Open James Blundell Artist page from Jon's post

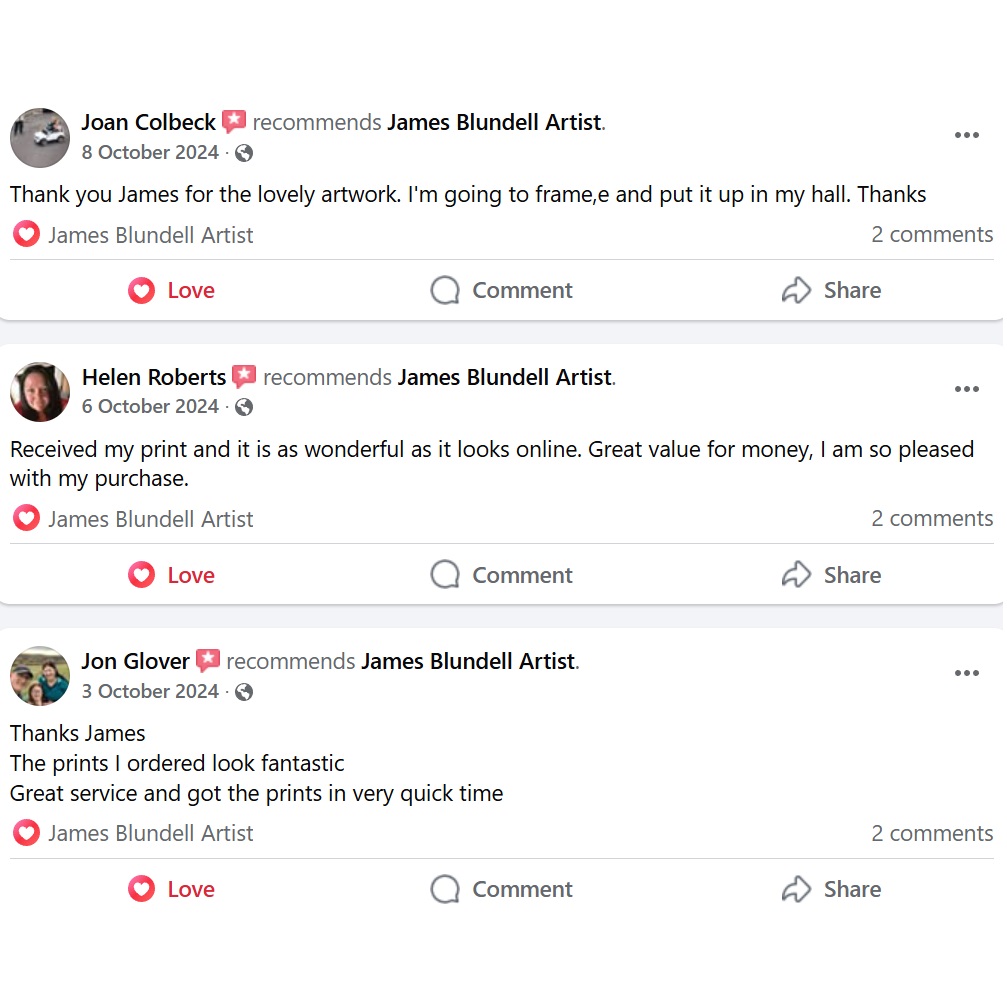[469, 662]
